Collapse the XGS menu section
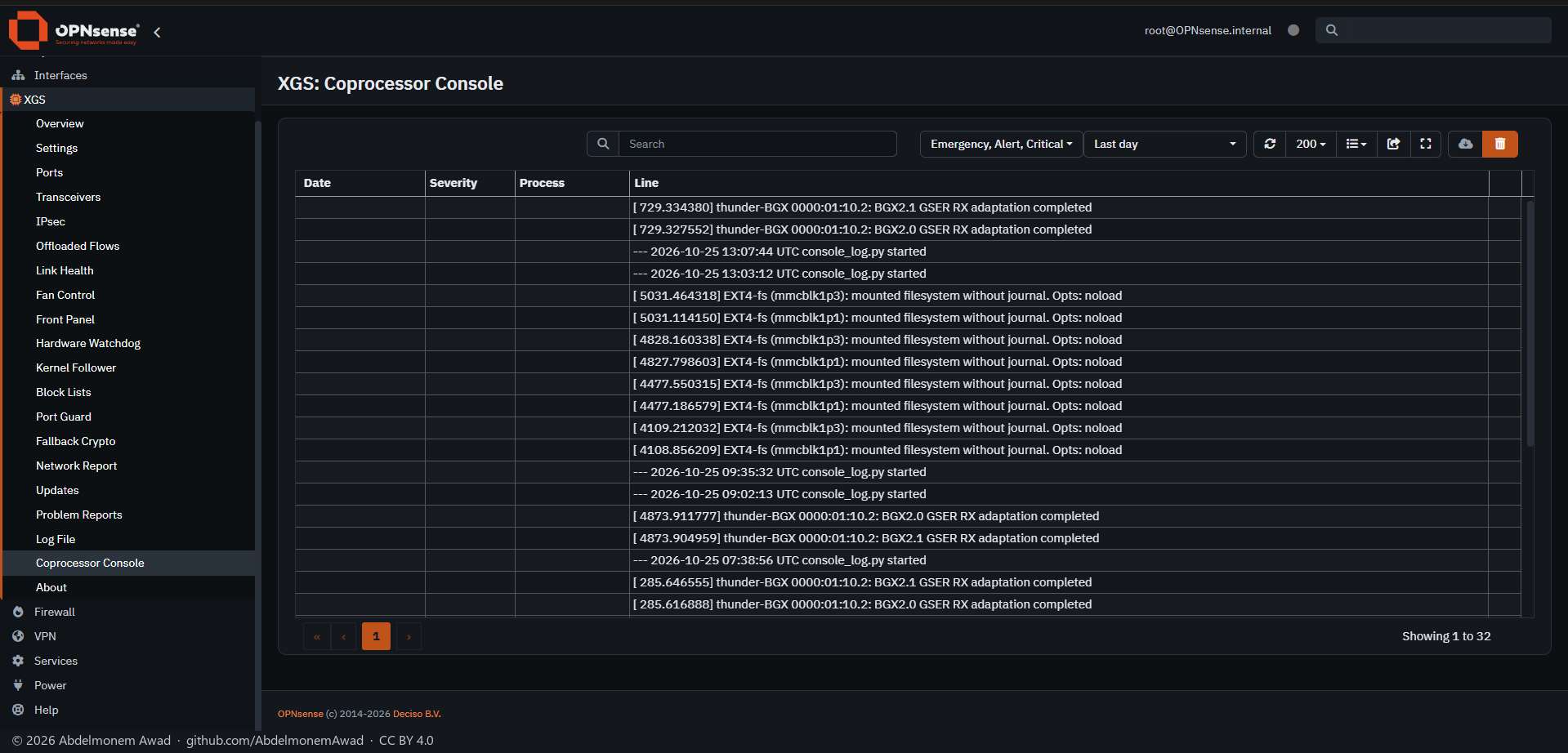 click(127, 100)
